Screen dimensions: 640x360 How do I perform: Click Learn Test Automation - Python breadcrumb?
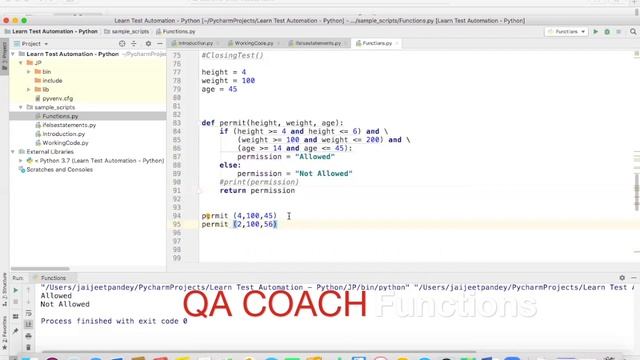coord(51,31)
